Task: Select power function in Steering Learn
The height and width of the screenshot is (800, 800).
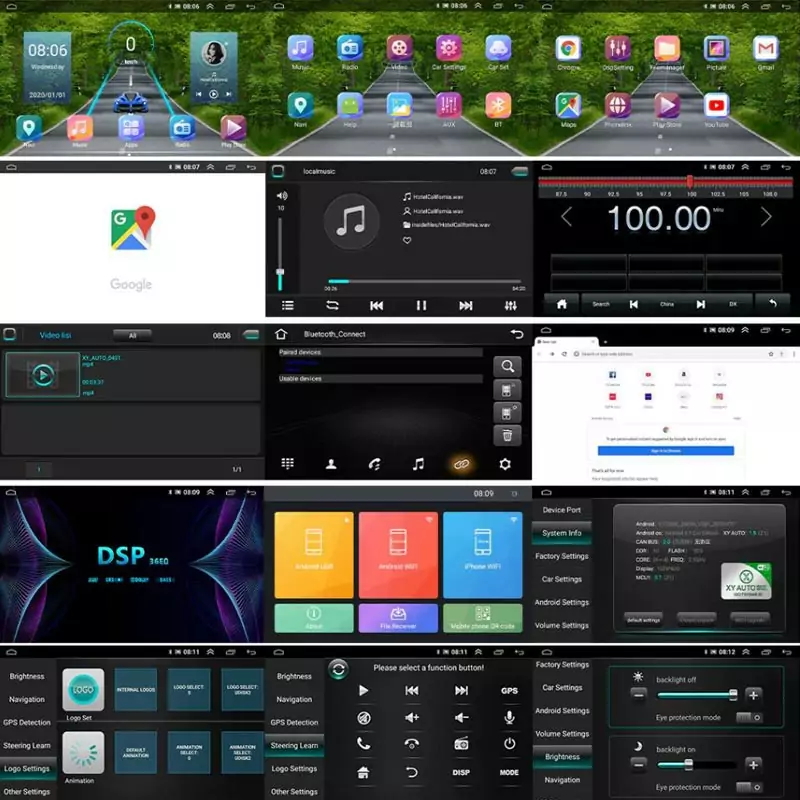Action: point(509,744)
